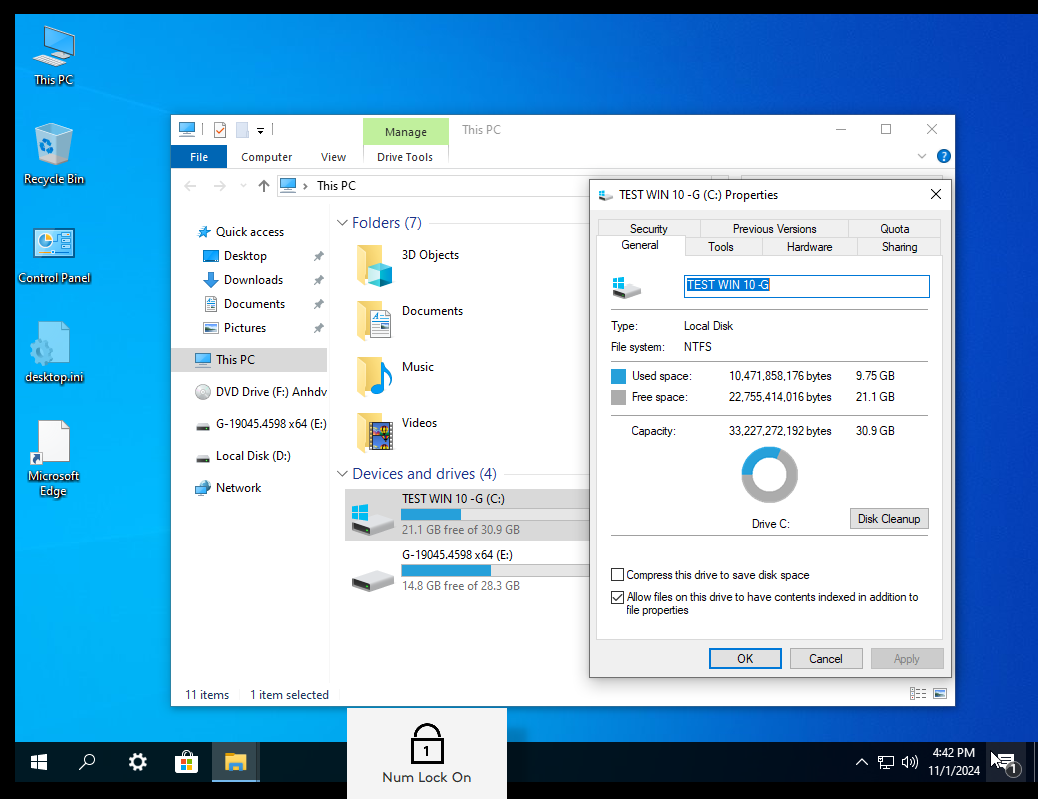Screen dimensions: 1038x799
Task: Expand the ribbon with the chevron
Action: click(x=921, y=156)
